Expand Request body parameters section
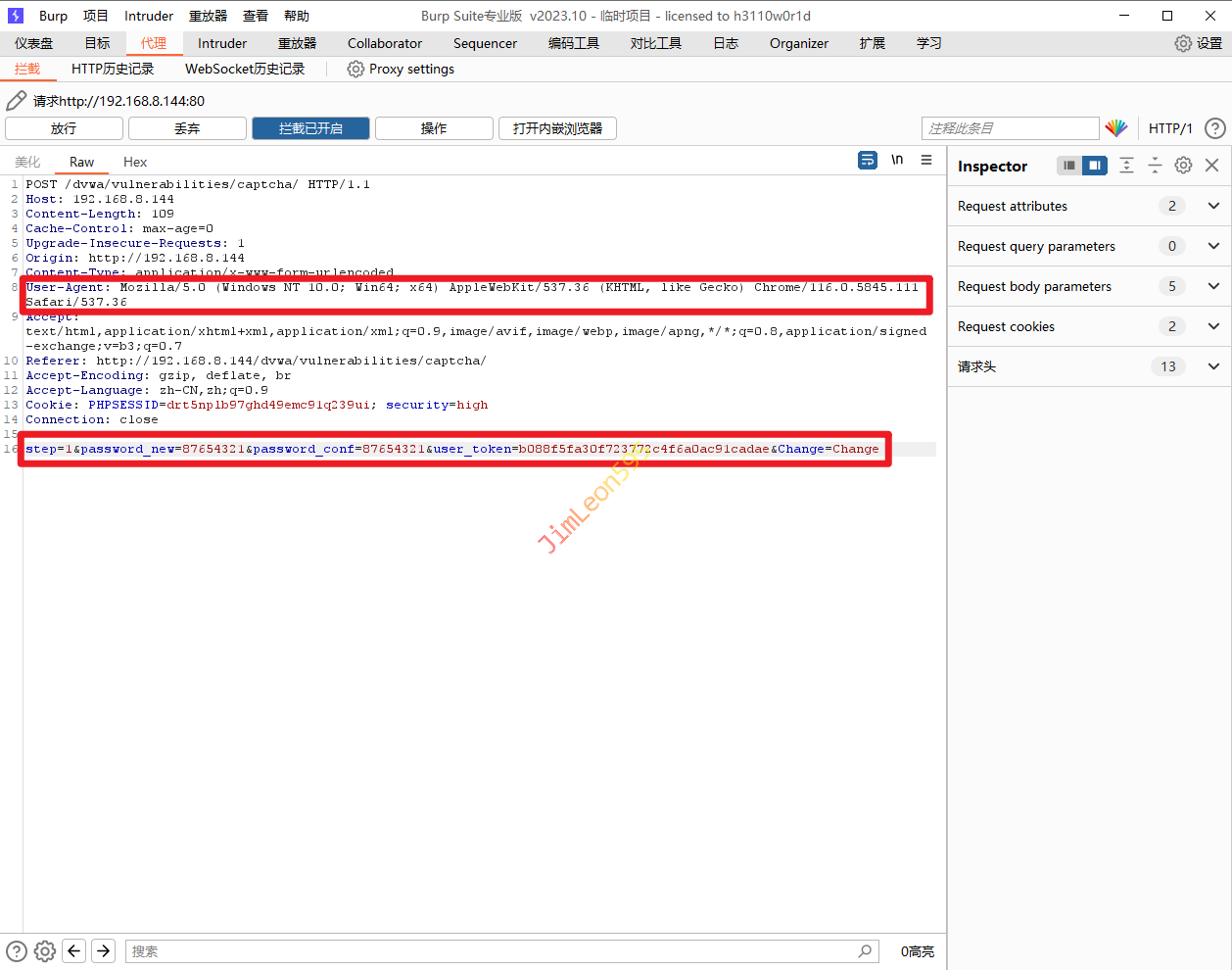 coord(1213,286)
